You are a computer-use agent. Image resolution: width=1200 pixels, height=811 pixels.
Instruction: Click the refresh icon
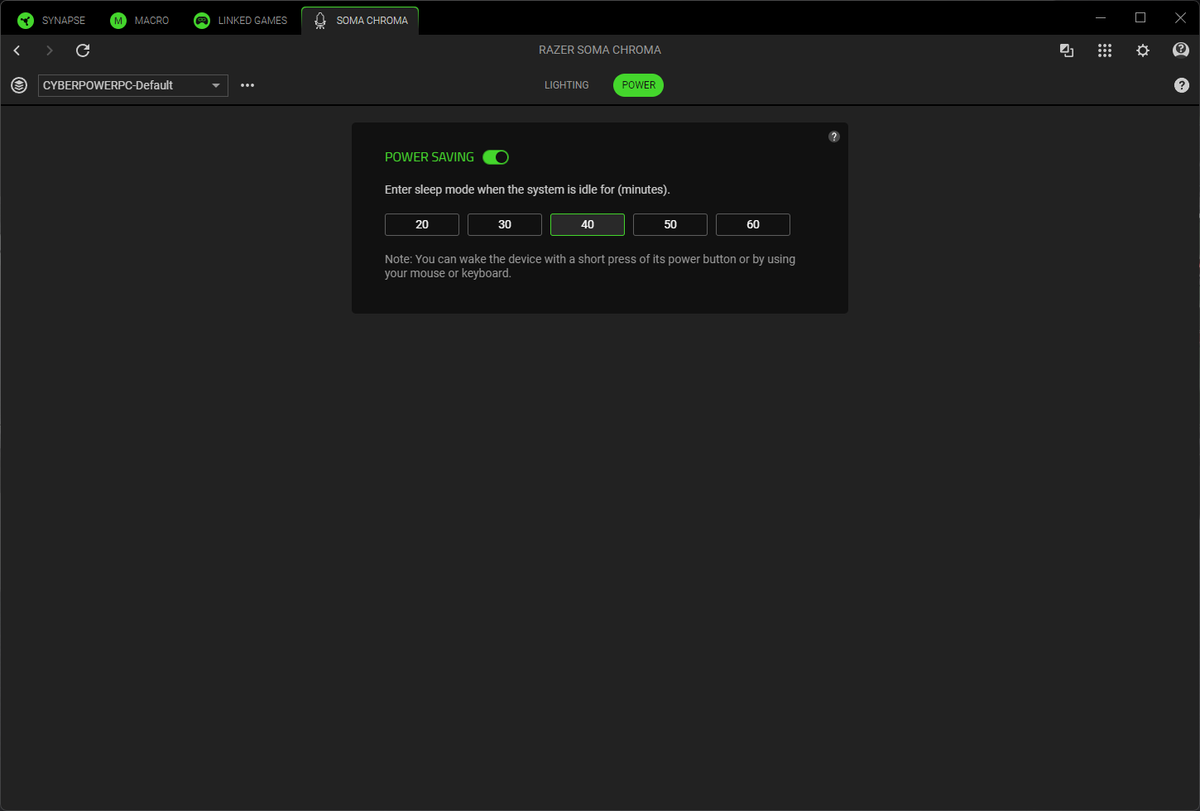tap(83, 50)
